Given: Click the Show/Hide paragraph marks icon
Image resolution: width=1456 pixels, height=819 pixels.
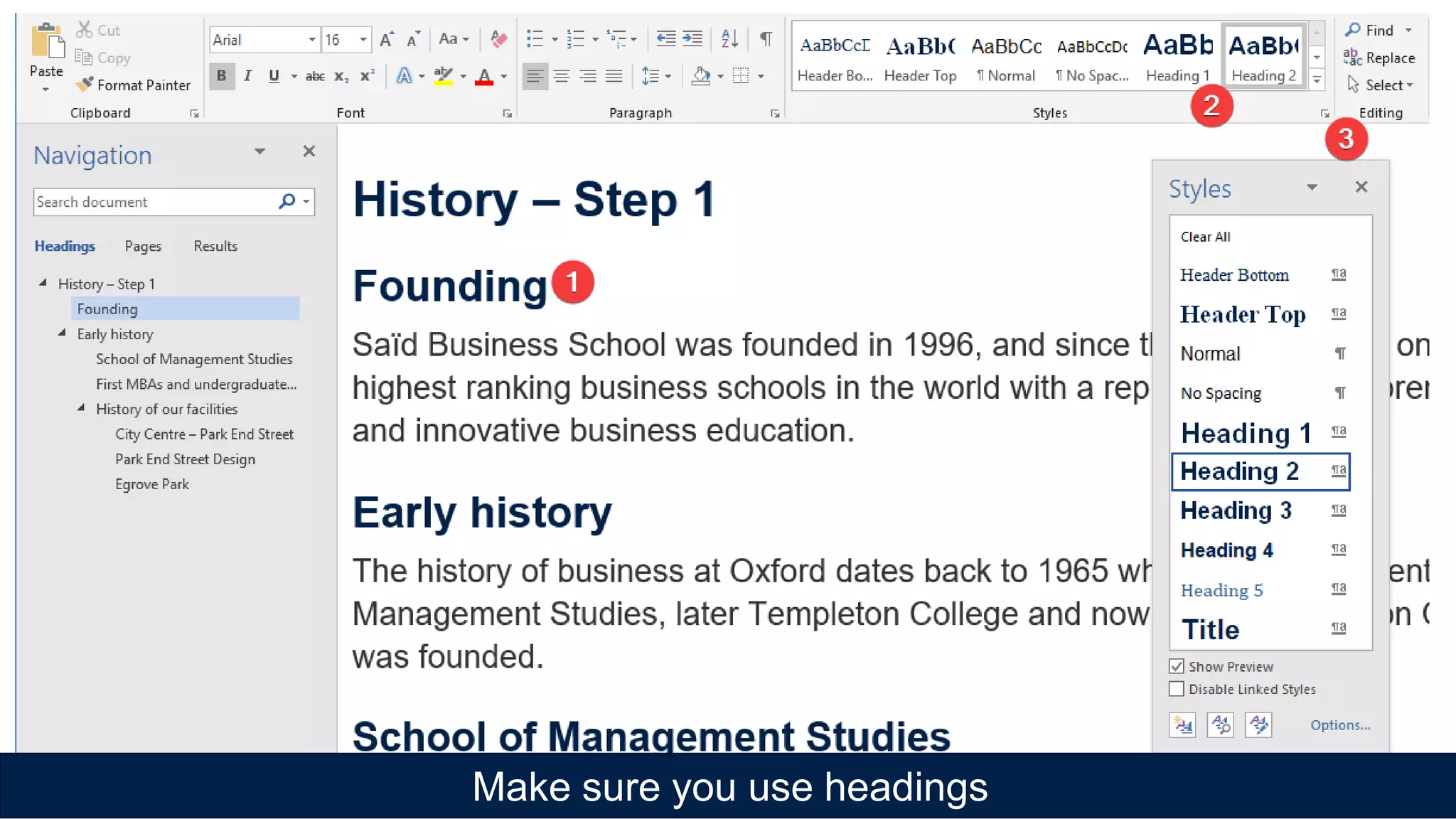Looking at the screenshot, I should 766,38.
